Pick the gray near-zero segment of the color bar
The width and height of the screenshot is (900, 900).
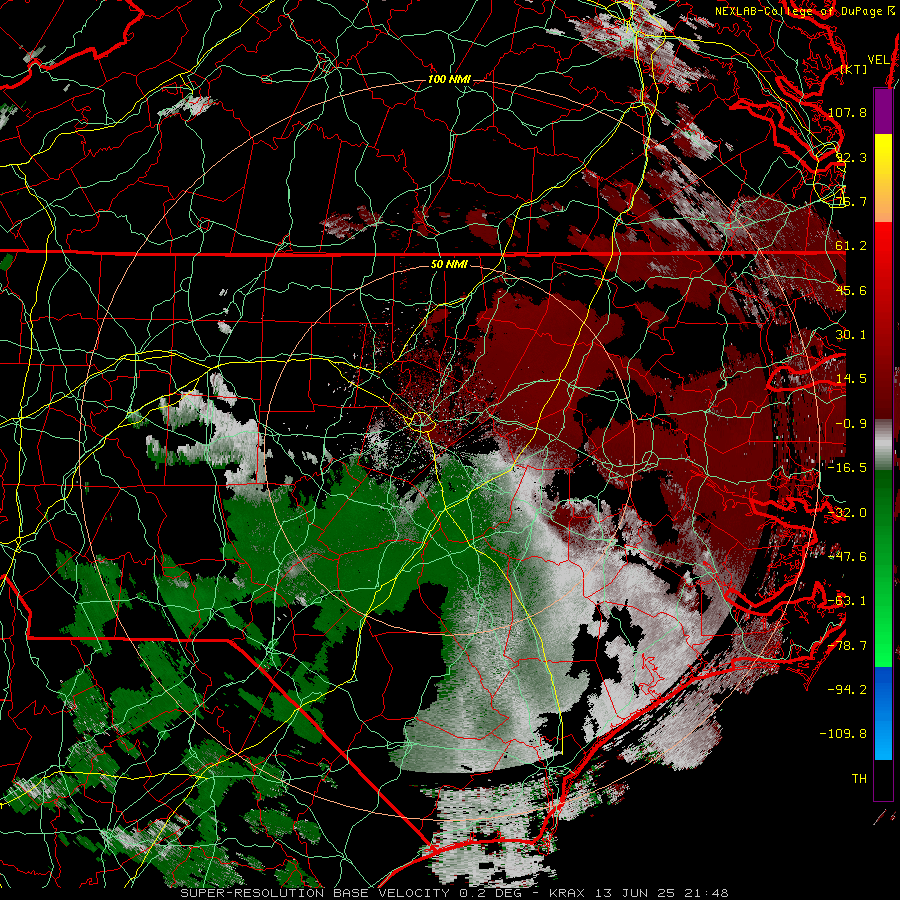(x=883, y=445)
